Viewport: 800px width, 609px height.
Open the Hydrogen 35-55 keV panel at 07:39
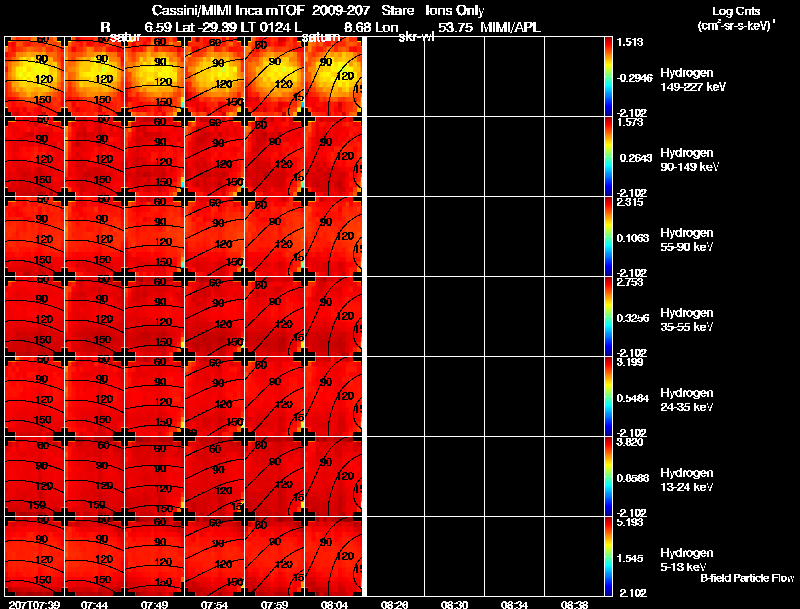click(35, 317)
